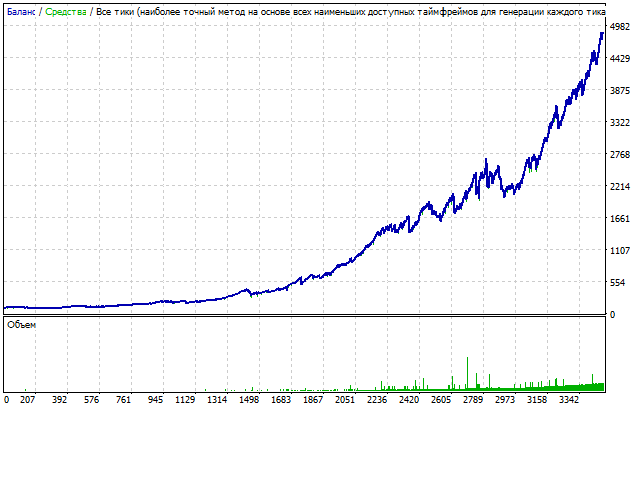Click the 4982 value on the Y-axis
This screenshot has width=640, height=480.
coord(620,27)
